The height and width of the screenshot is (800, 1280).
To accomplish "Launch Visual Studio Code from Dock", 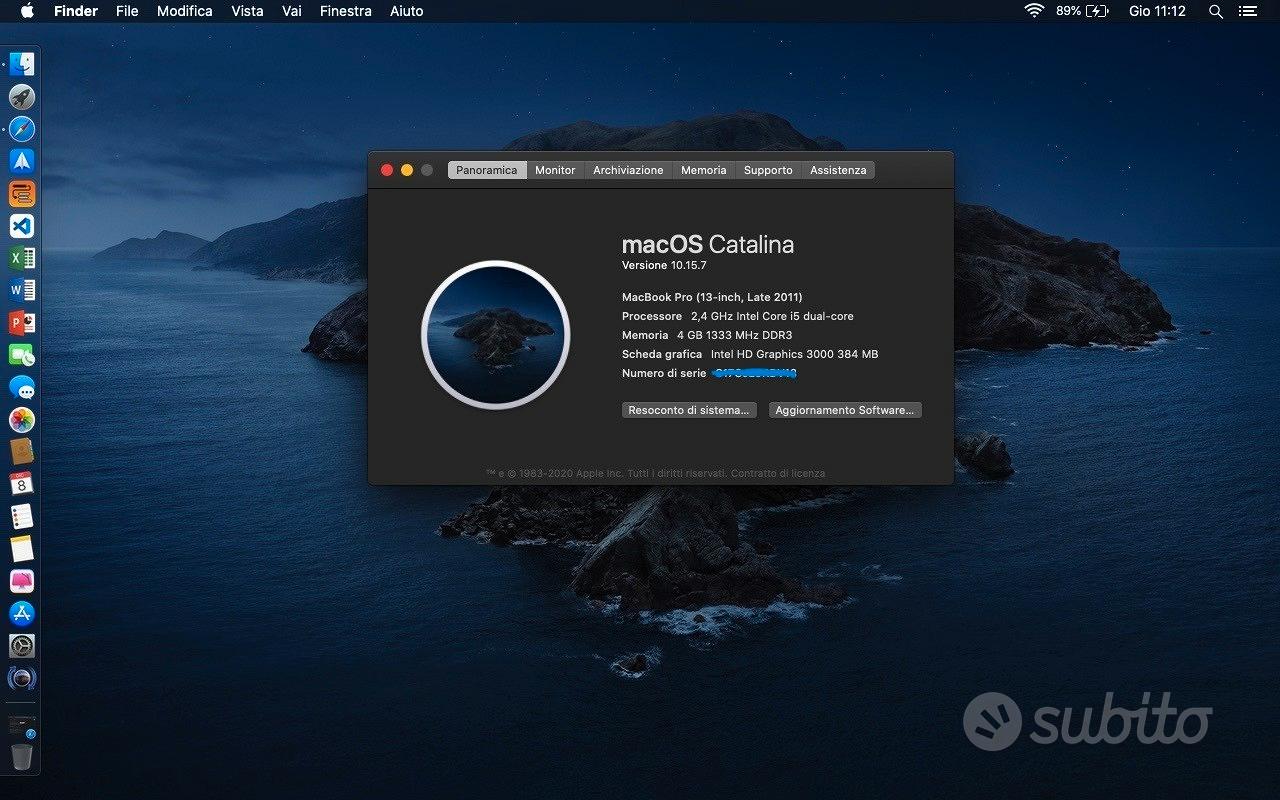I will click(x=21, y=226).
